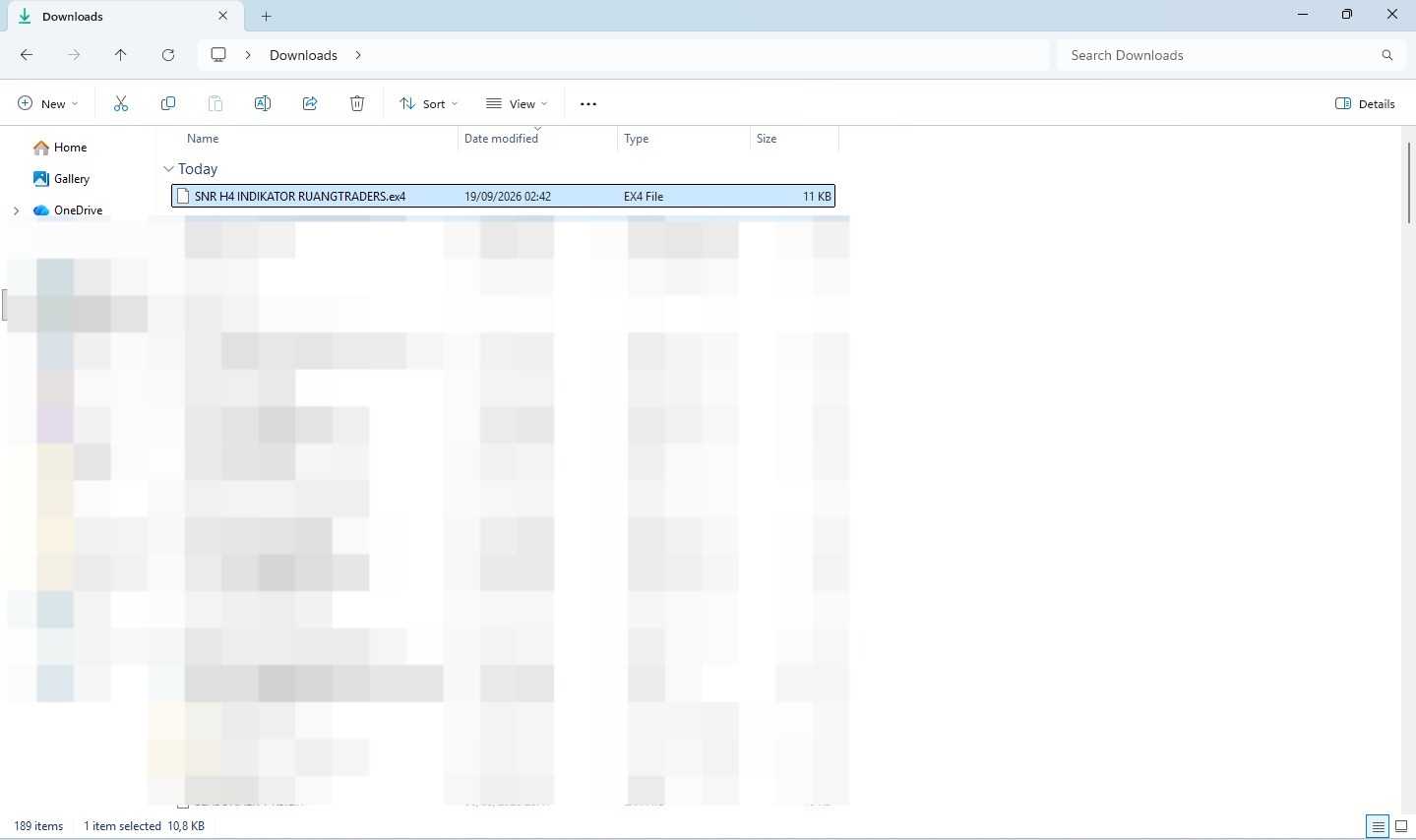Sort by Size column header
This screenshot has width=1416, height=840.
tap(767, 139)
